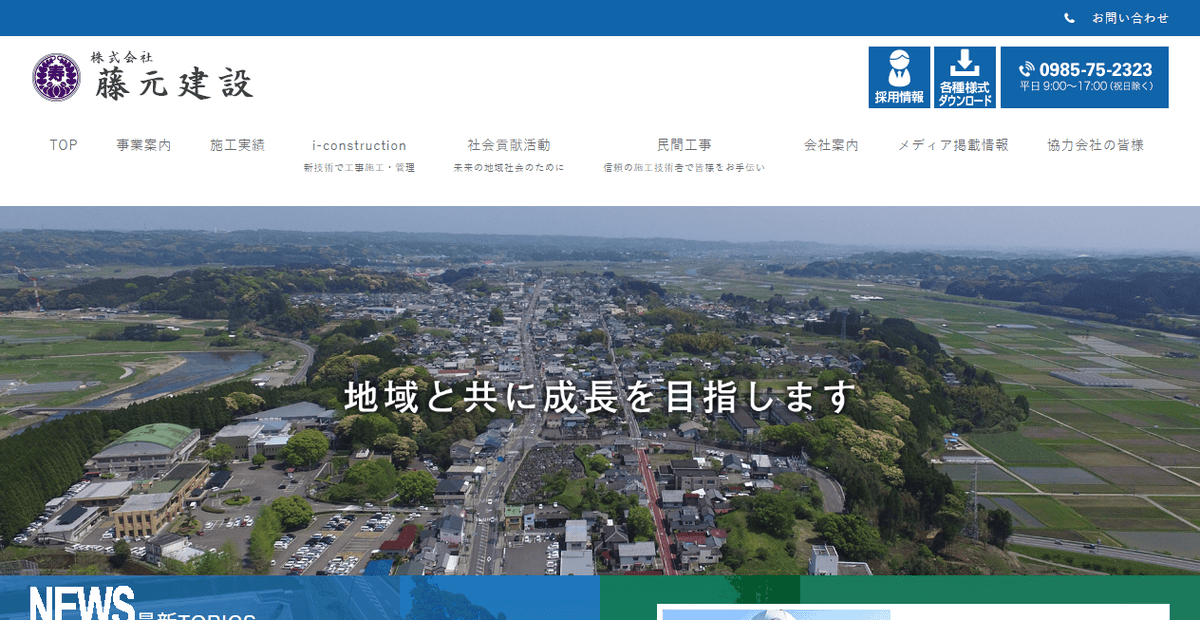Navigate to the TOP menu item
1200x620 pixels.
(63, 144)
